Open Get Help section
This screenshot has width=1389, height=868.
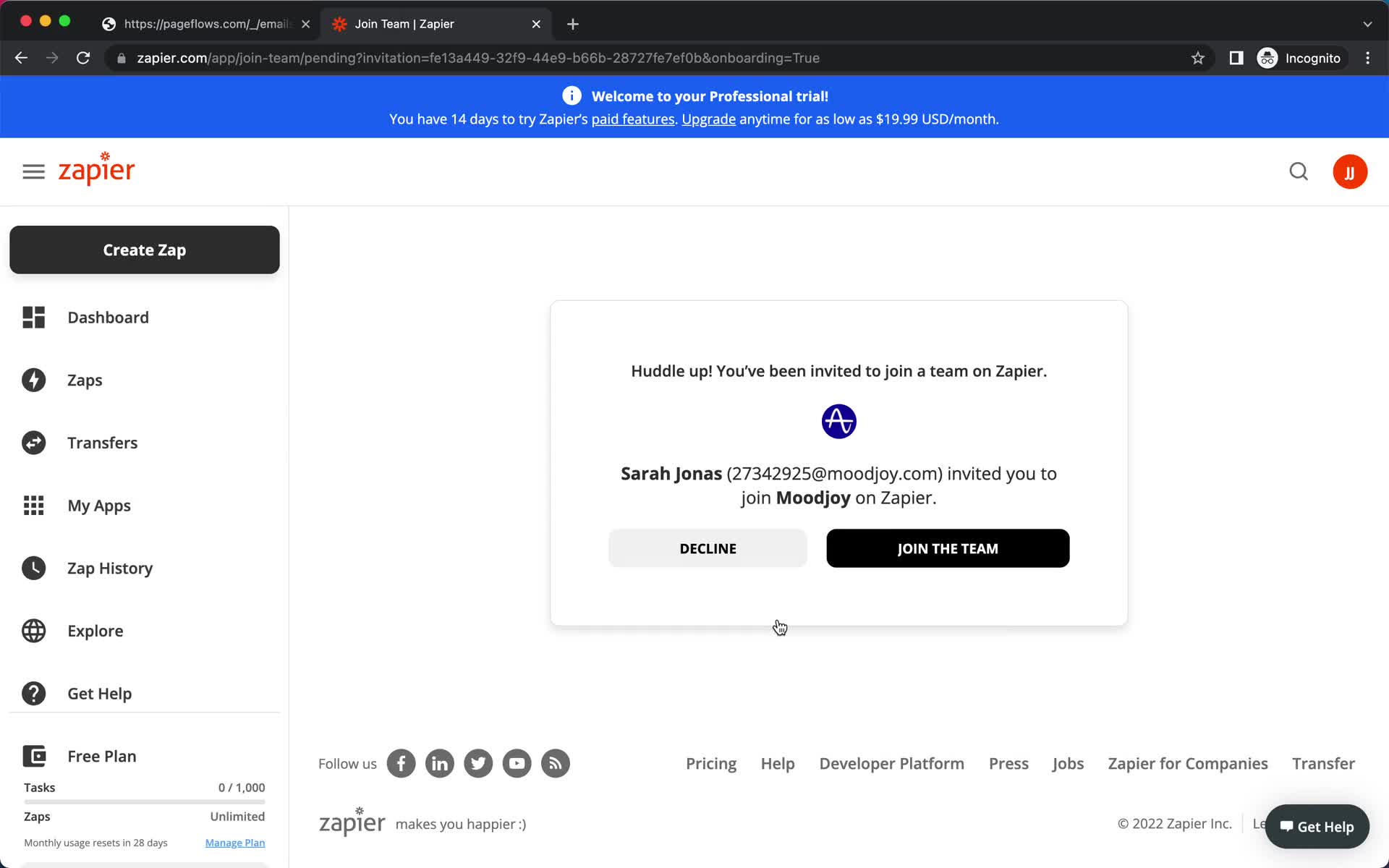[x=99, y=693]
